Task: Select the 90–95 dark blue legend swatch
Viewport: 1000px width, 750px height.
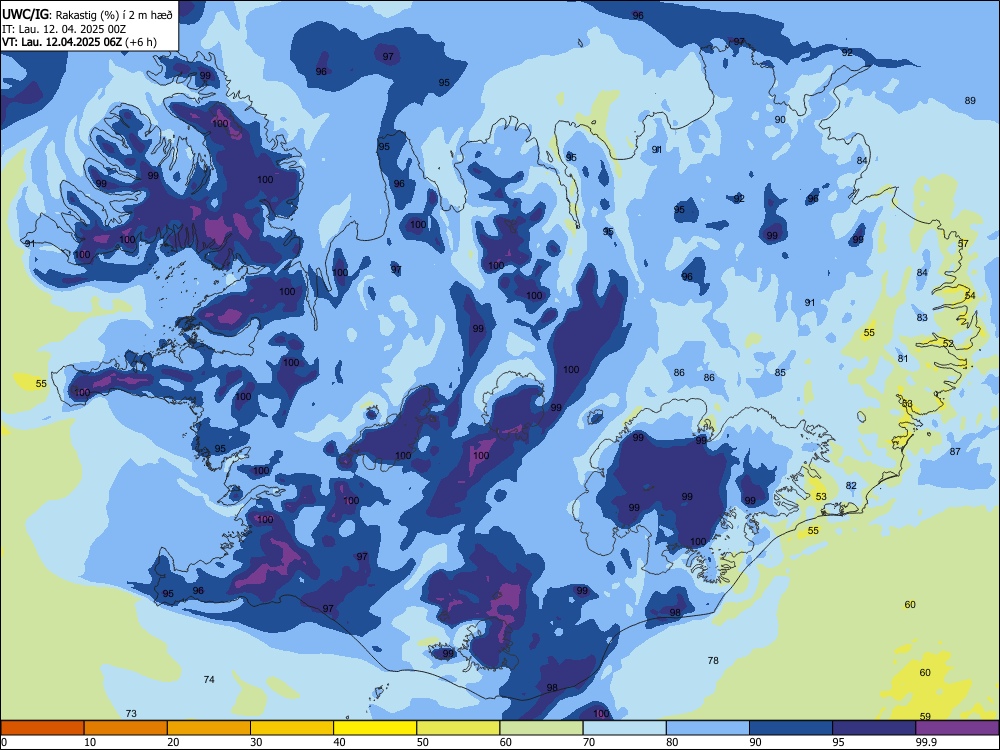Action: [x=791, y=728]
